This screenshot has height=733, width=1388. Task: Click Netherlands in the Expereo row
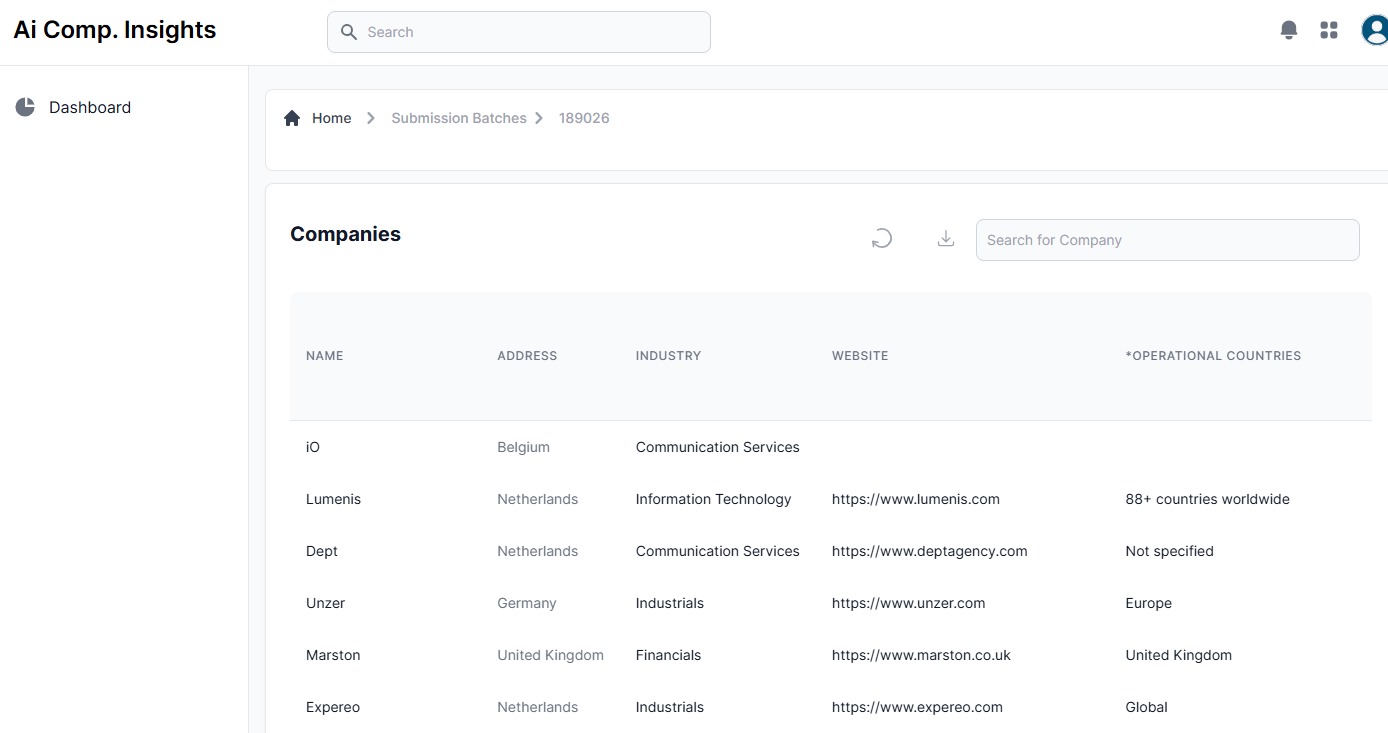pyautogui.click(x=537, y=707)
